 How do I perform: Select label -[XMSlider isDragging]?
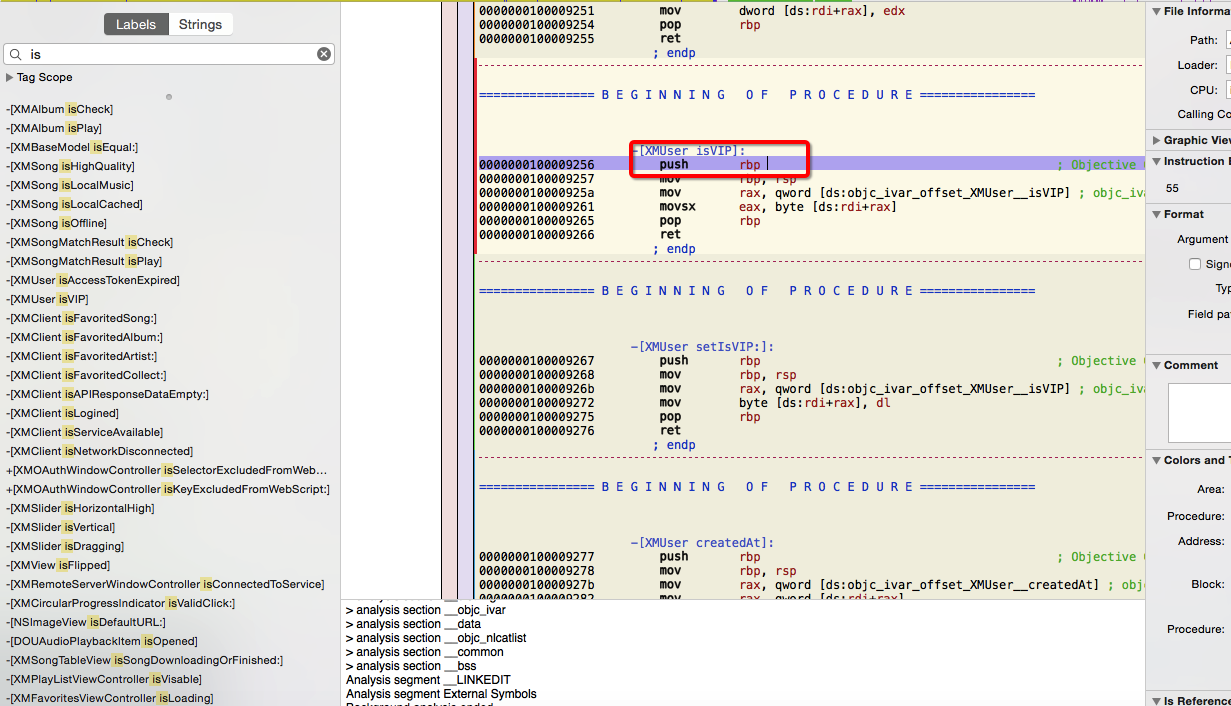pyautogui.click(x=65, y=546)
